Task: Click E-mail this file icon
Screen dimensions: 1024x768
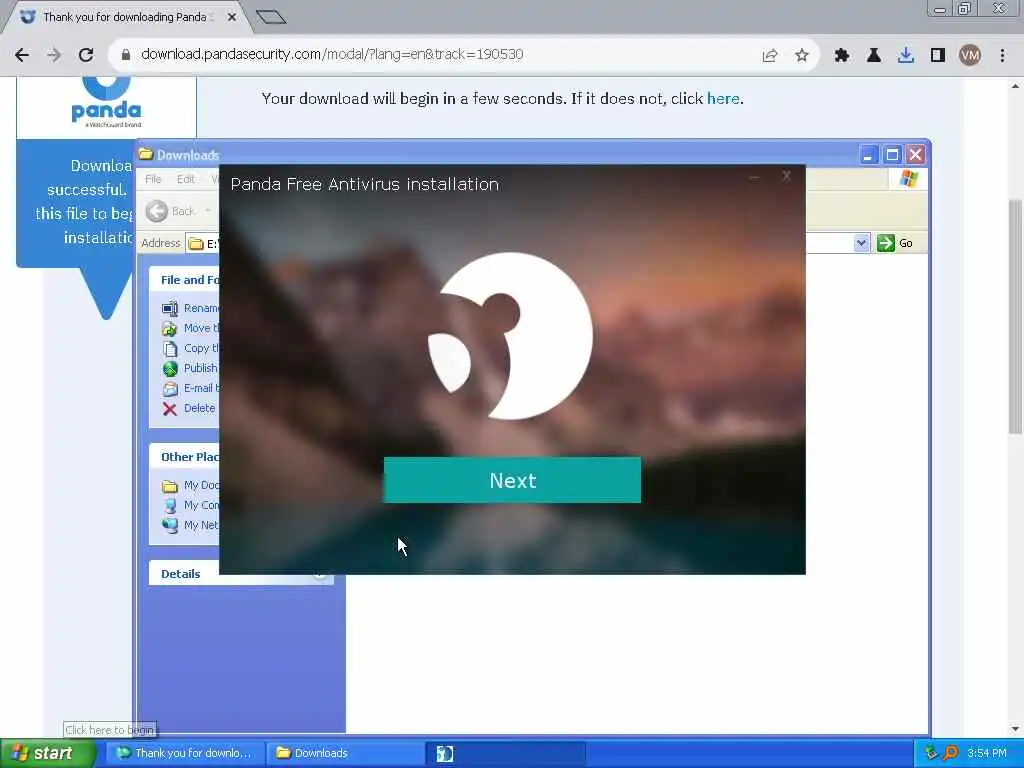Action: coord(170,389)
